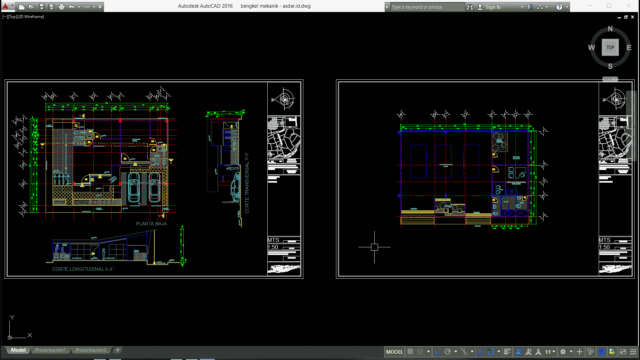Toggle Polar tracking in status bar
The width and height of the screenshot is (640, 360).
447,352
